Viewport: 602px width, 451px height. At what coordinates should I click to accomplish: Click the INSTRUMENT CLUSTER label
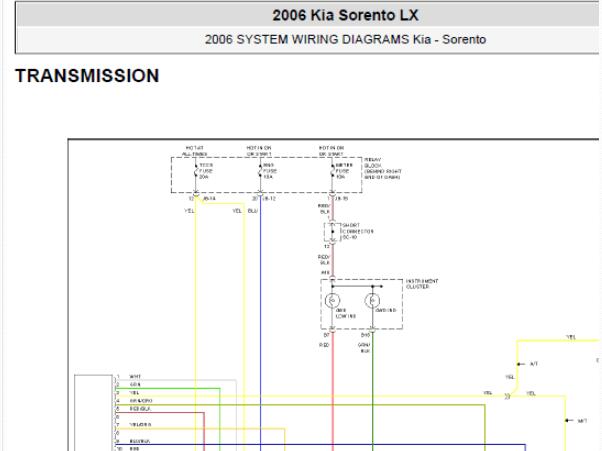[422, 284]
